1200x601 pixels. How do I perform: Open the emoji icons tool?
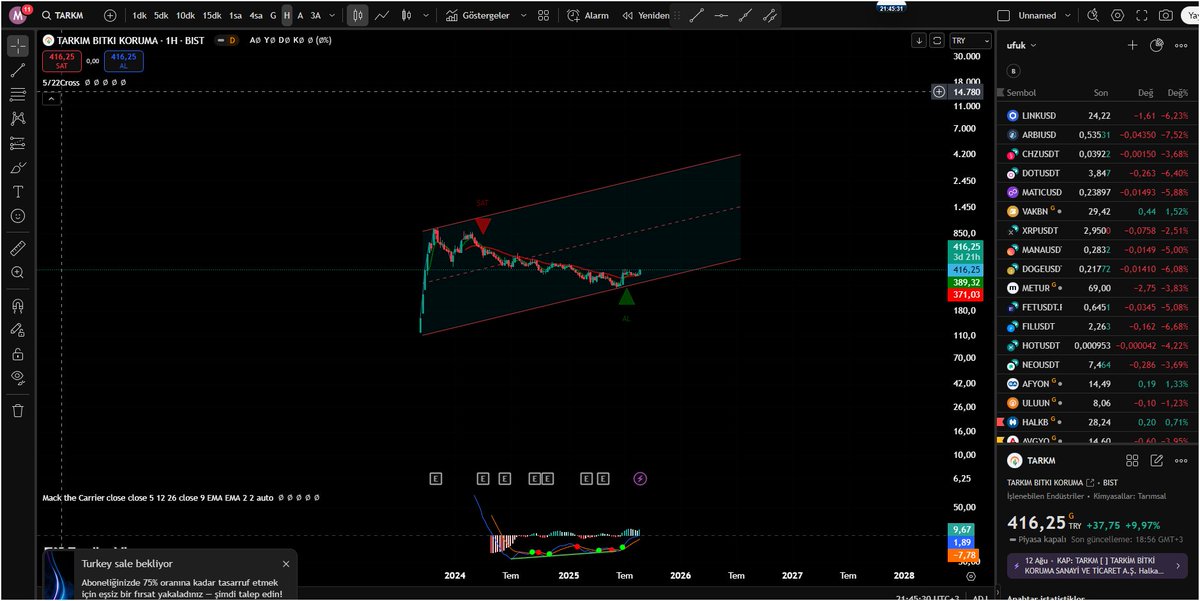(18, 215)
